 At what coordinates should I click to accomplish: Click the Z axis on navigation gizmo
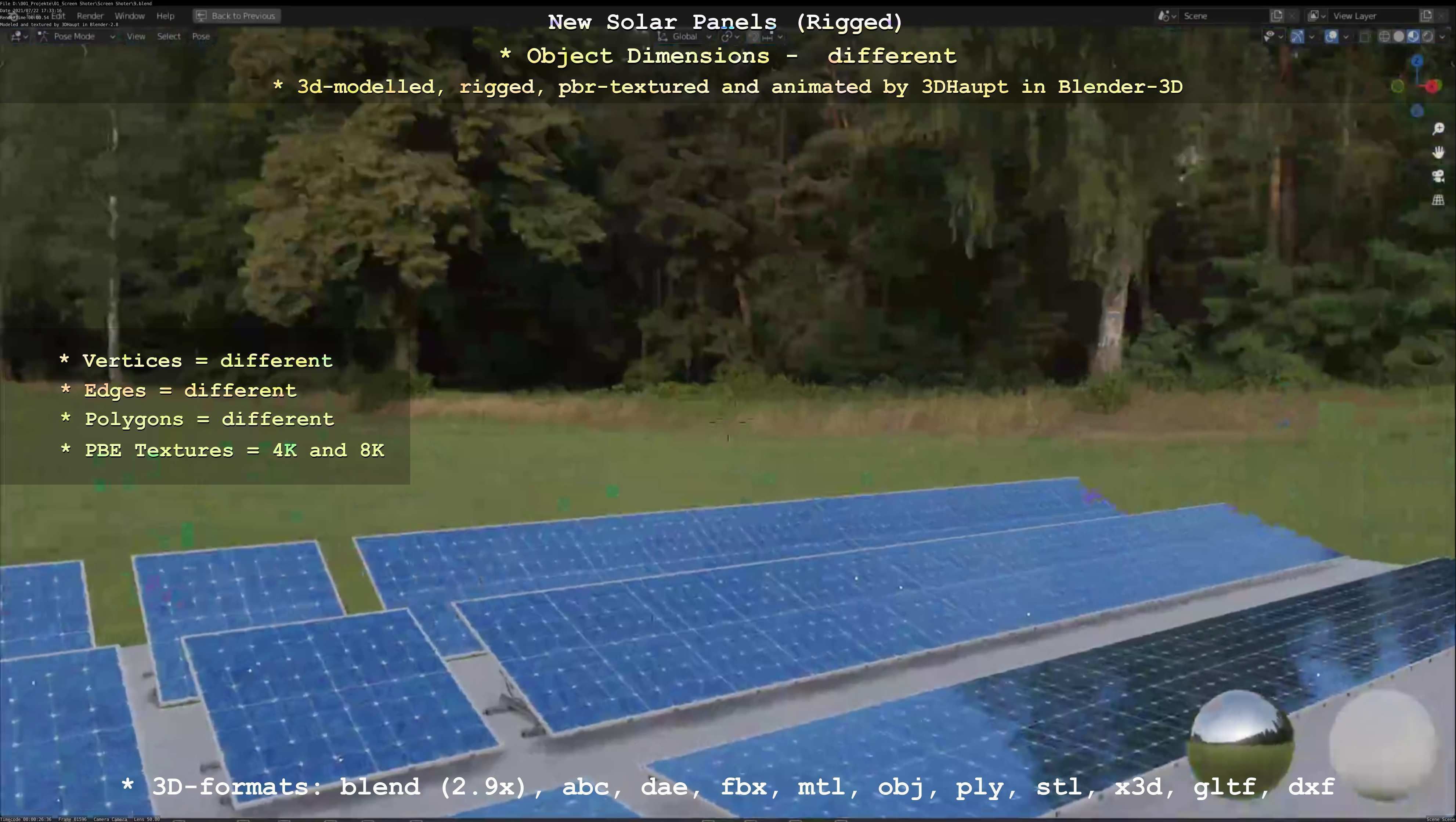click(x=1416, y=61)
